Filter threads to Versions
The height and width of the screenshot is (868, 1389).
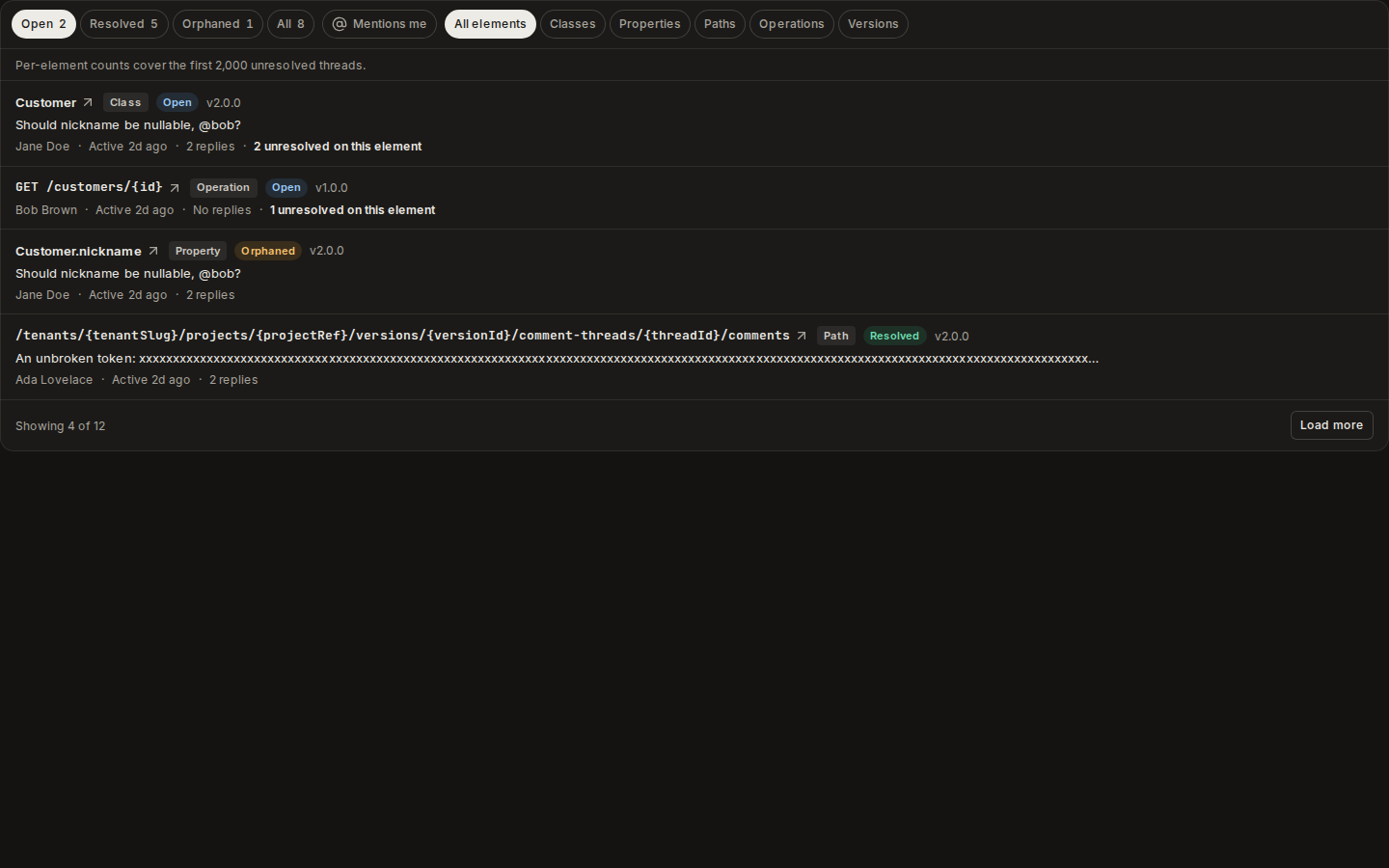[873, 24]
